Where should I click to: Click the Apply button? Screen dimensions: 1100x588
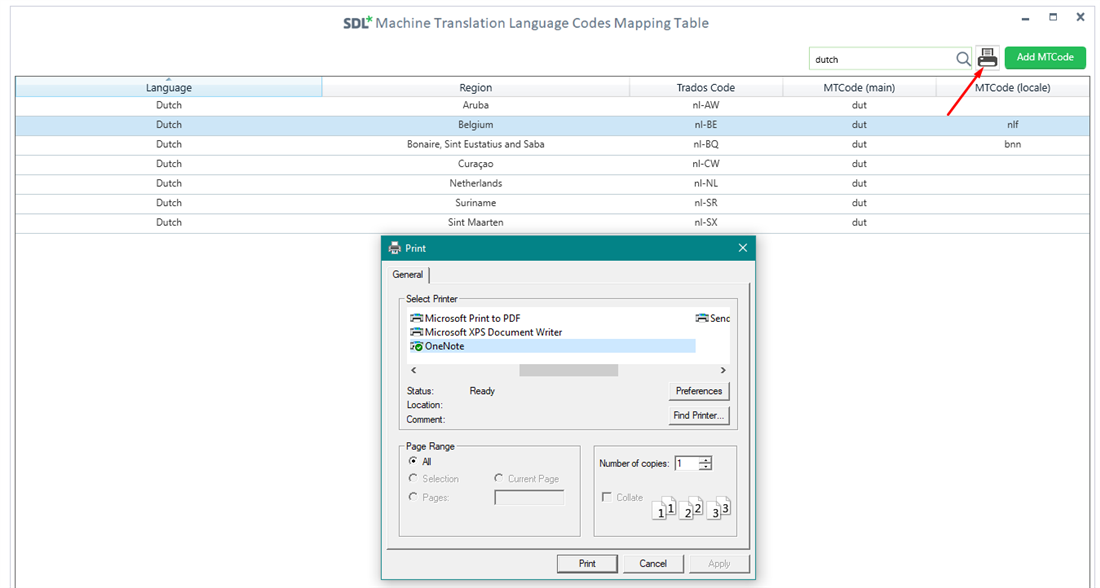pos(719,563)
